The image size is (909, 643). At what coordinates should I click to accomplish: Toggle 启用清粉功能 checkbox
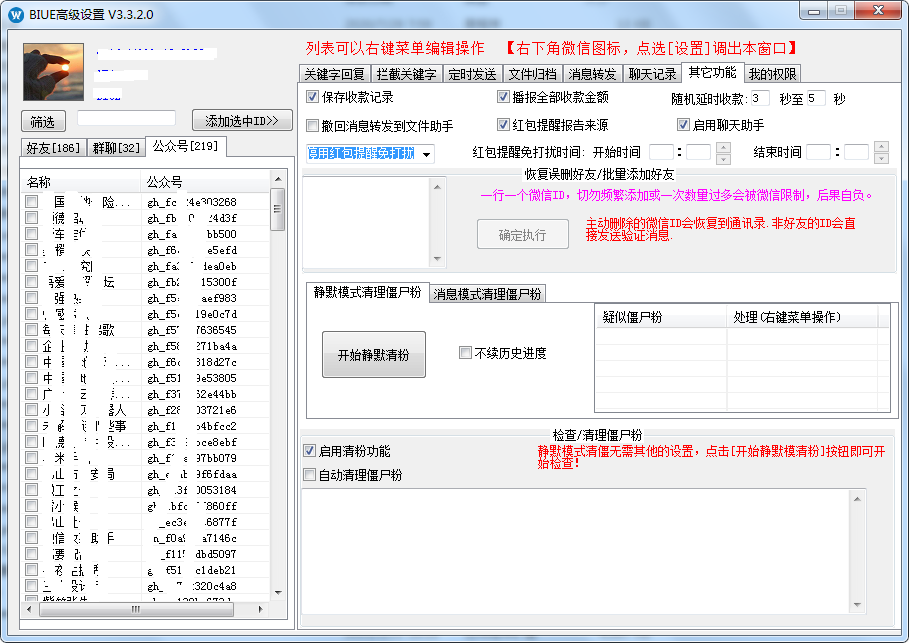click(310, 451)
